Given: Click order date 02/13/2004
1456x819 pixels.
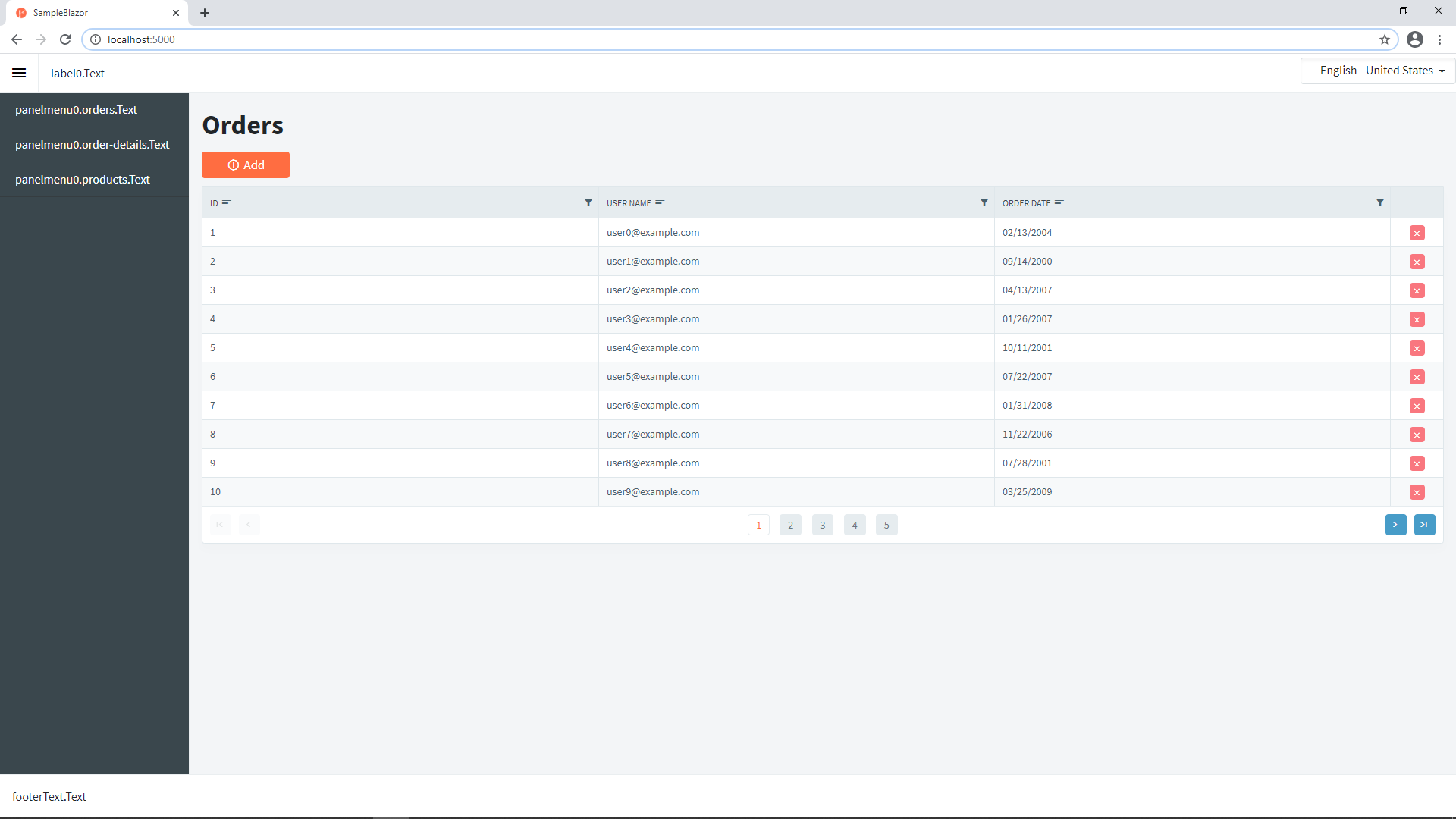Looking at the screenshot, I should click(x=1027, y=233).
